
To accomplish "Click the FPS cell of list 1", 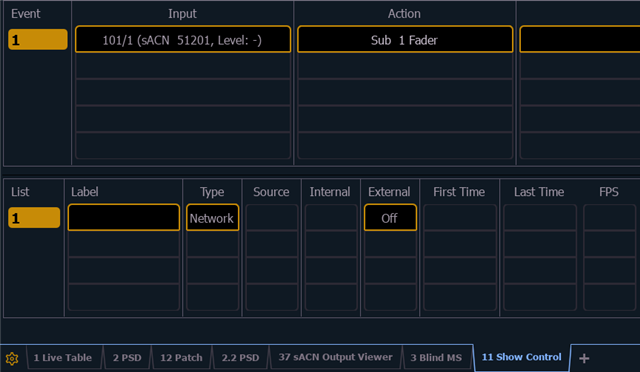I will point(609,218).
